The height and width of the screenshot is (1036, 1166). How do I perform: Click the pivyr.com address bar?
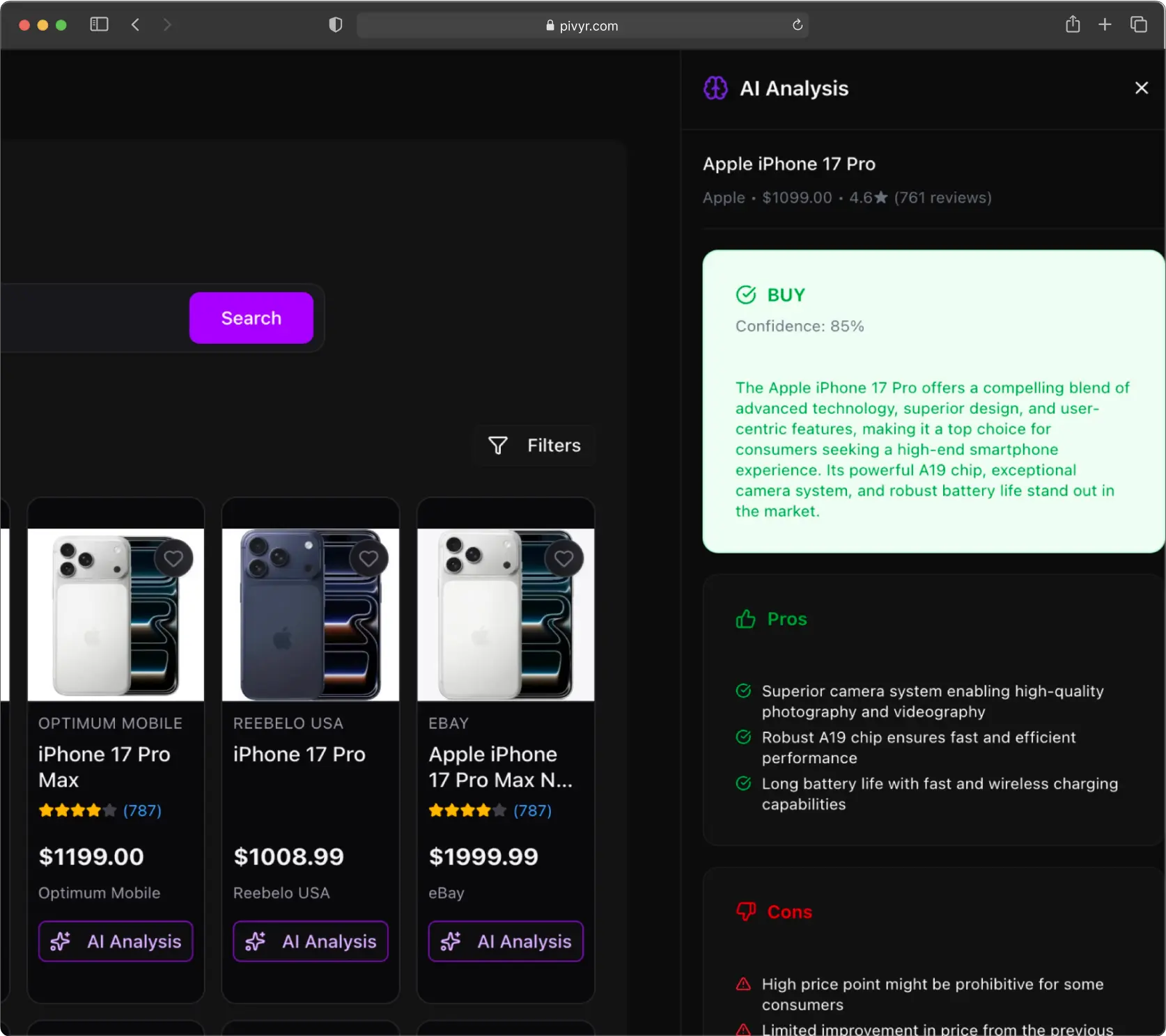coord(582,26)
